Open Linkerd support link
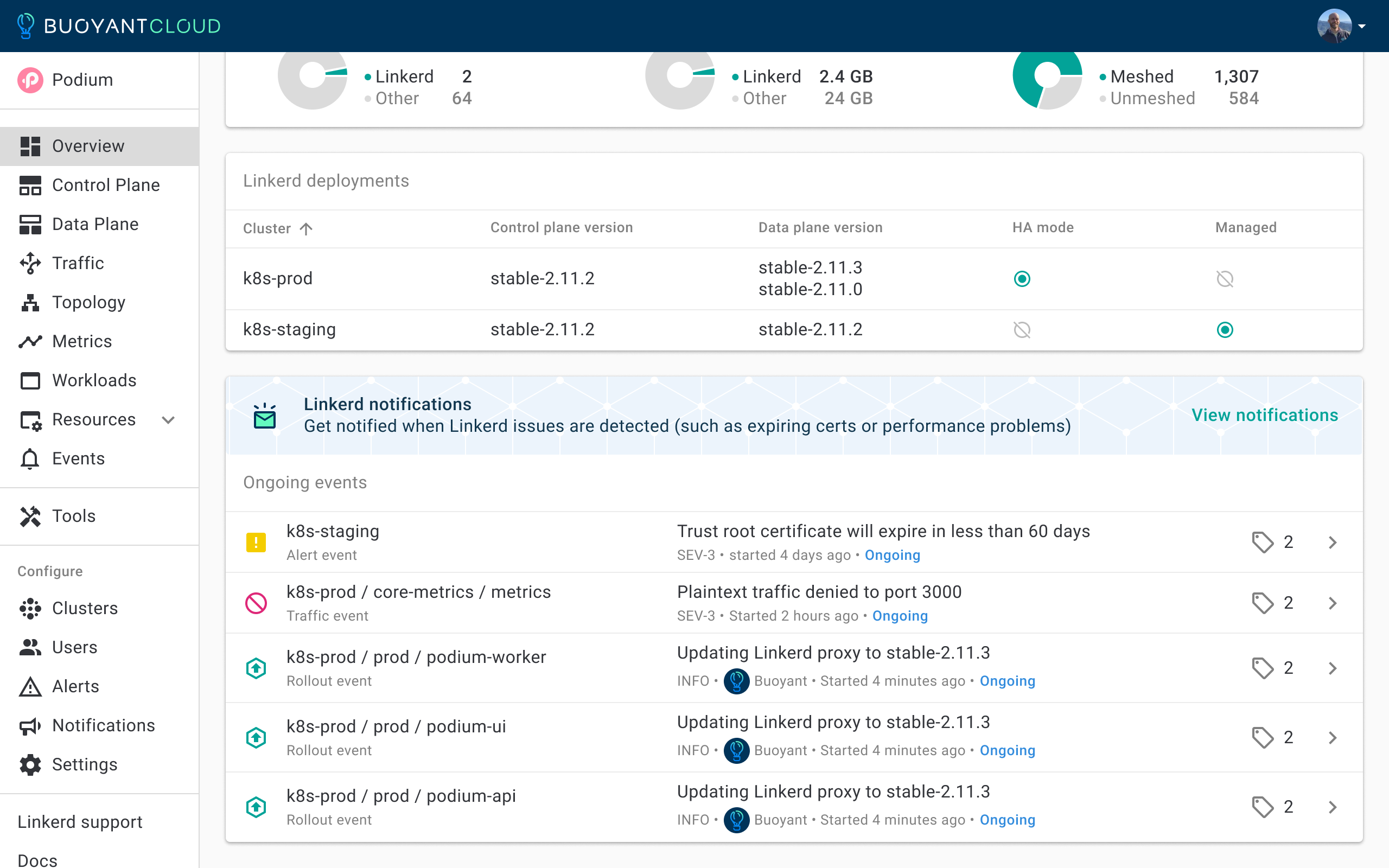The width and height of the screenshot is (1389, 868). 80,822
